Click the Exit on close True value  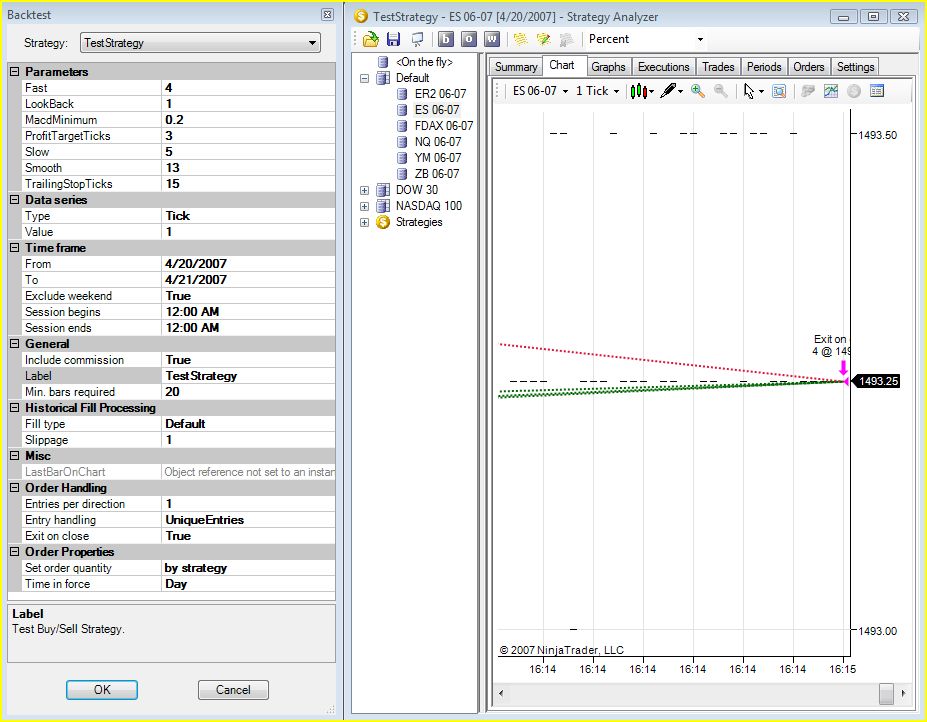point(248,536)
